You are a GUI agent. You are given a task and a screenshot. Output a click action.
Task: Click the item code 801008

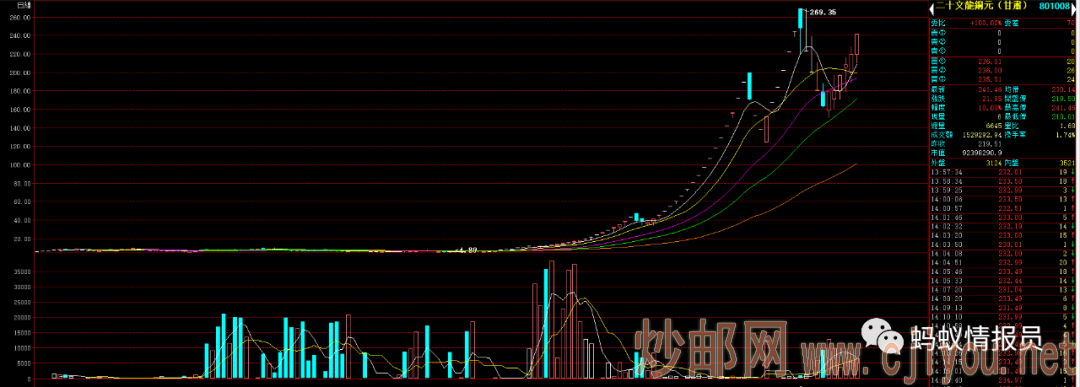[x=1054, y=6]
